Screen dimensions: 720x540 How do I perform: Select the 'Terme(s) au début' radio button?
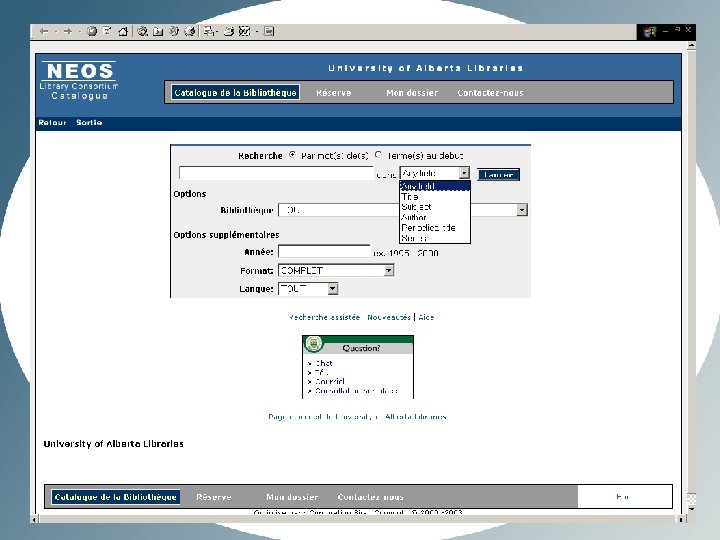click(x=378, y=155)
